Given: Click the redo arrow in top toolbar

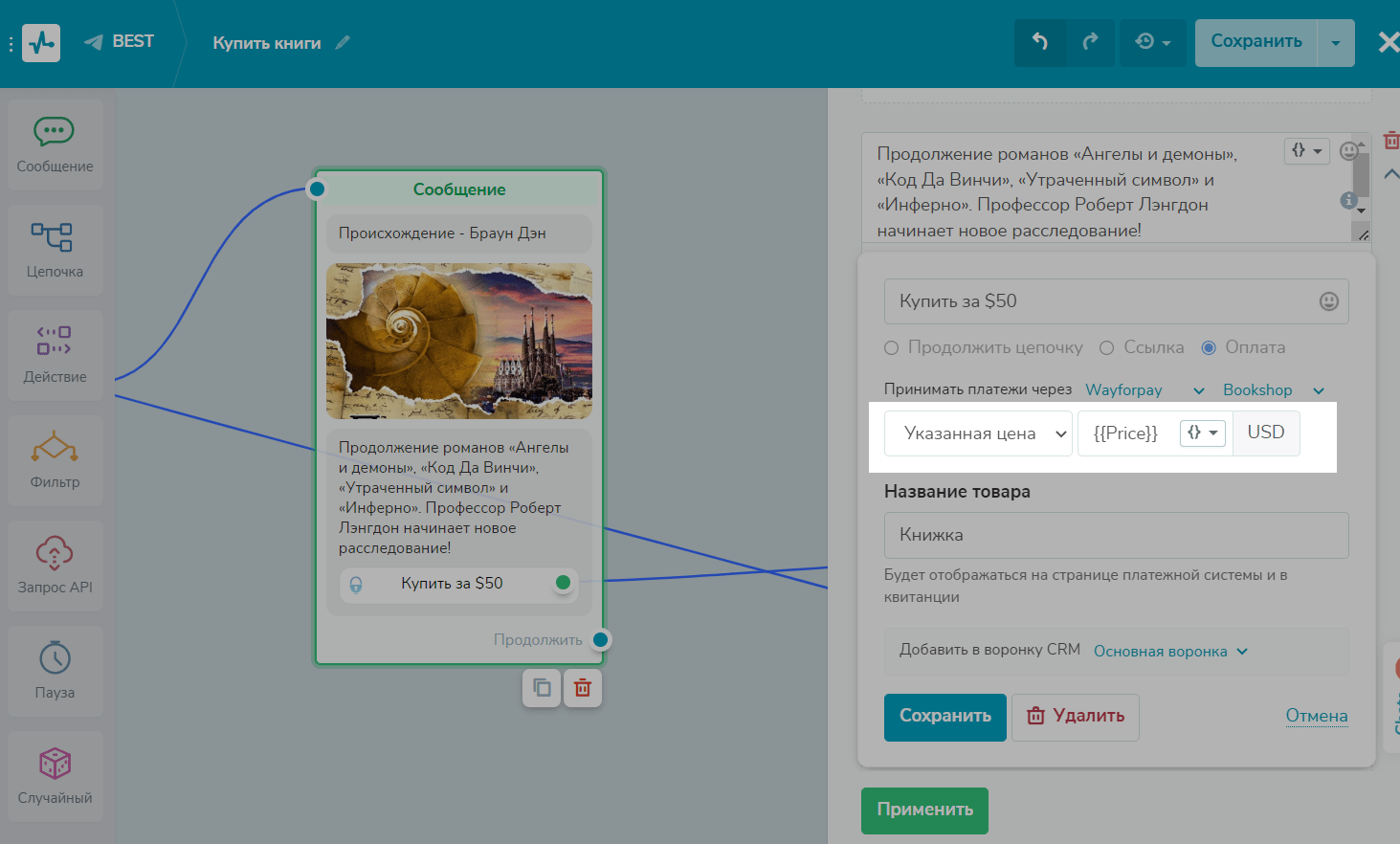Looking at the screenshot, I should tap(1090, 42).
